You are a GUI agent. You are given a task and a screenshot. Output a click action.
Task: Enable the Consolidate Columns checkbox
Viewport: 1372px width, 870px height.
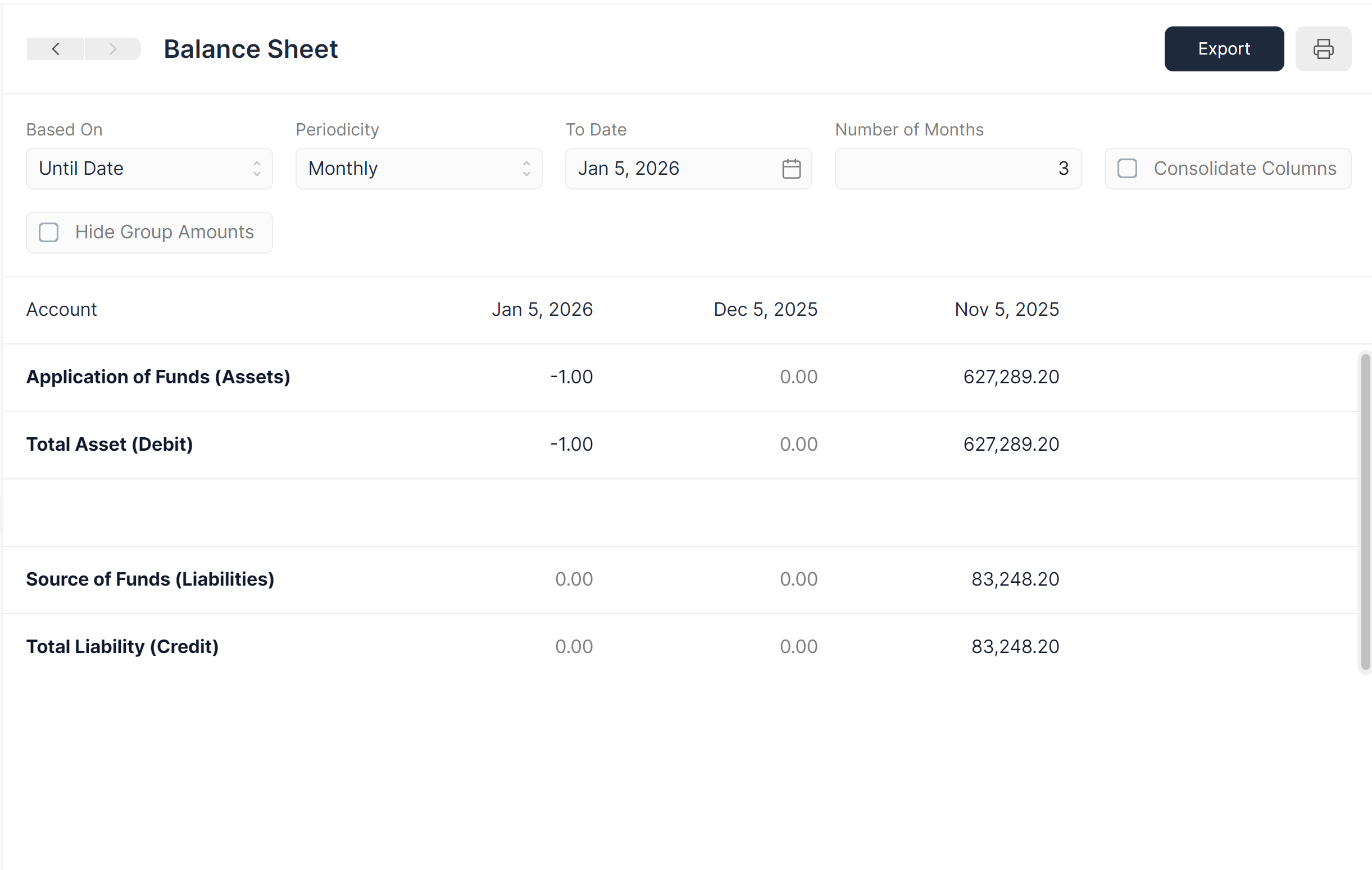[1127, 168]
